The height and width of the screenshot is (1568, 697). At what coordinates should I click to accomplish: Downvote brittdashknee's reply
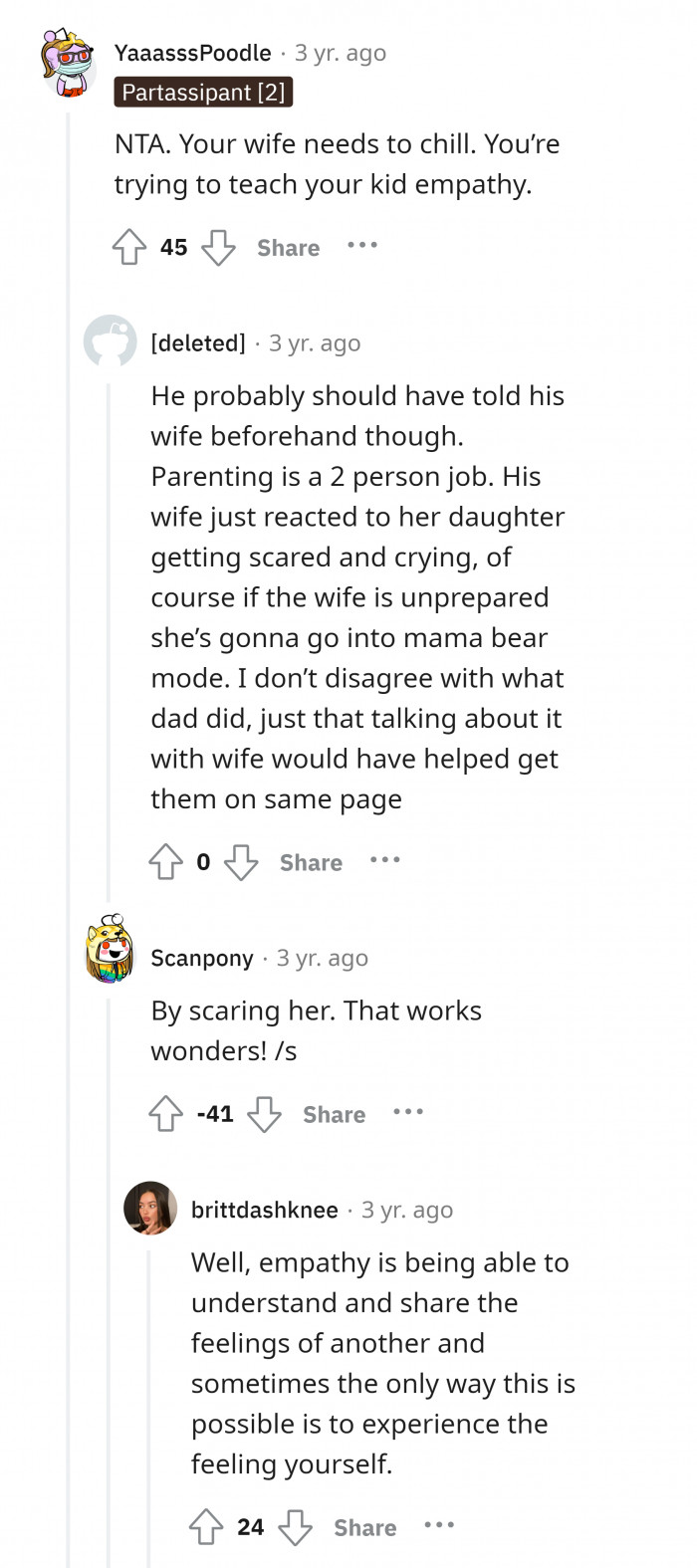[295, 1528]
